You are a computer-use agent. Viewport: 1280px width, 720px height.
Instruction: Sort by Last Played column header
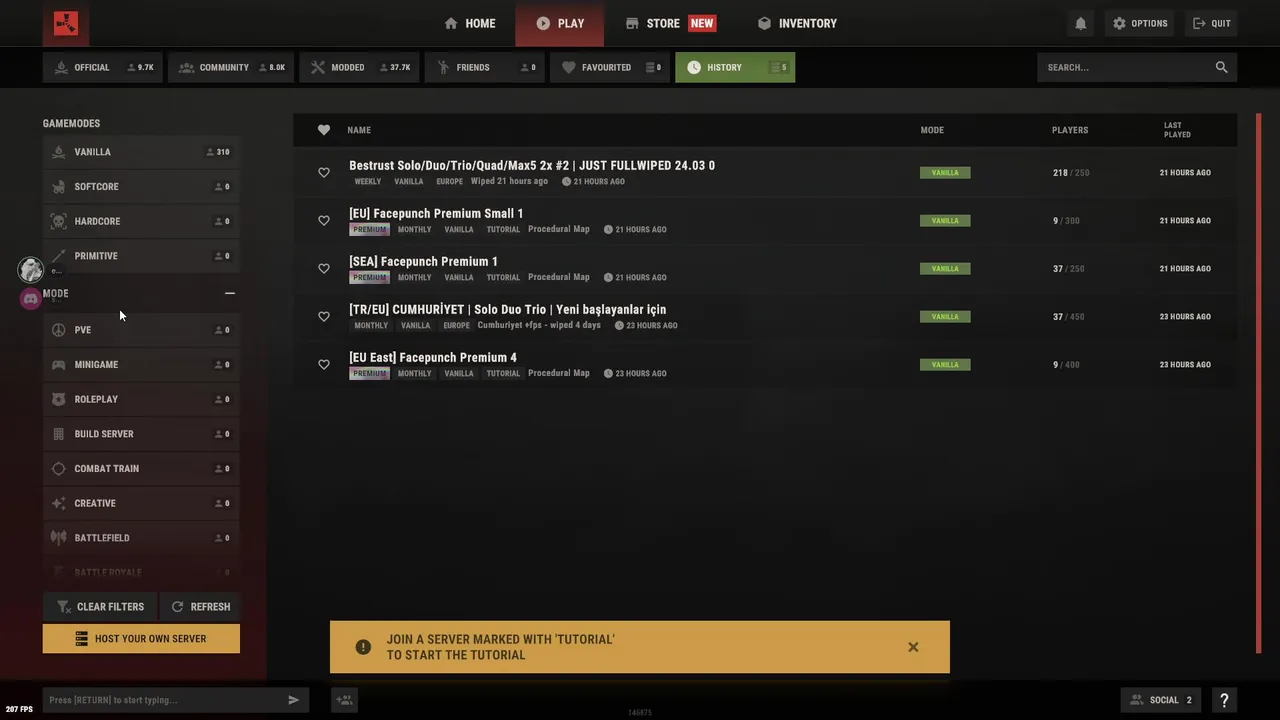coord(1177,130)
